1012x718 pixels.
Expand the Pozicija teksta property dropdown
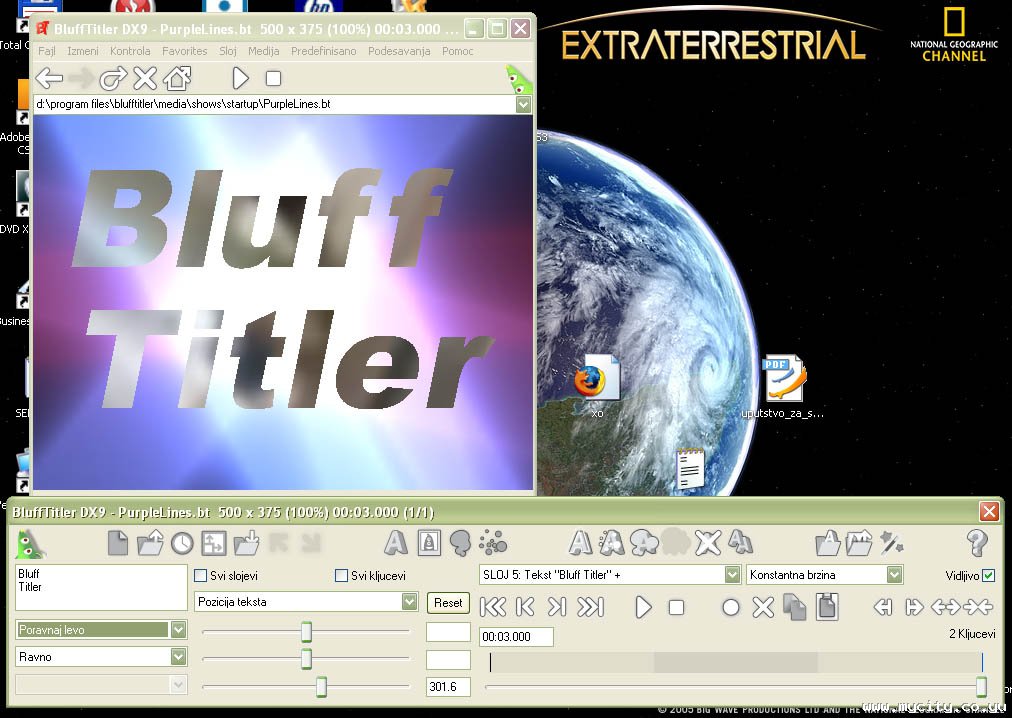pyautogui.click(x=409, y=602)
